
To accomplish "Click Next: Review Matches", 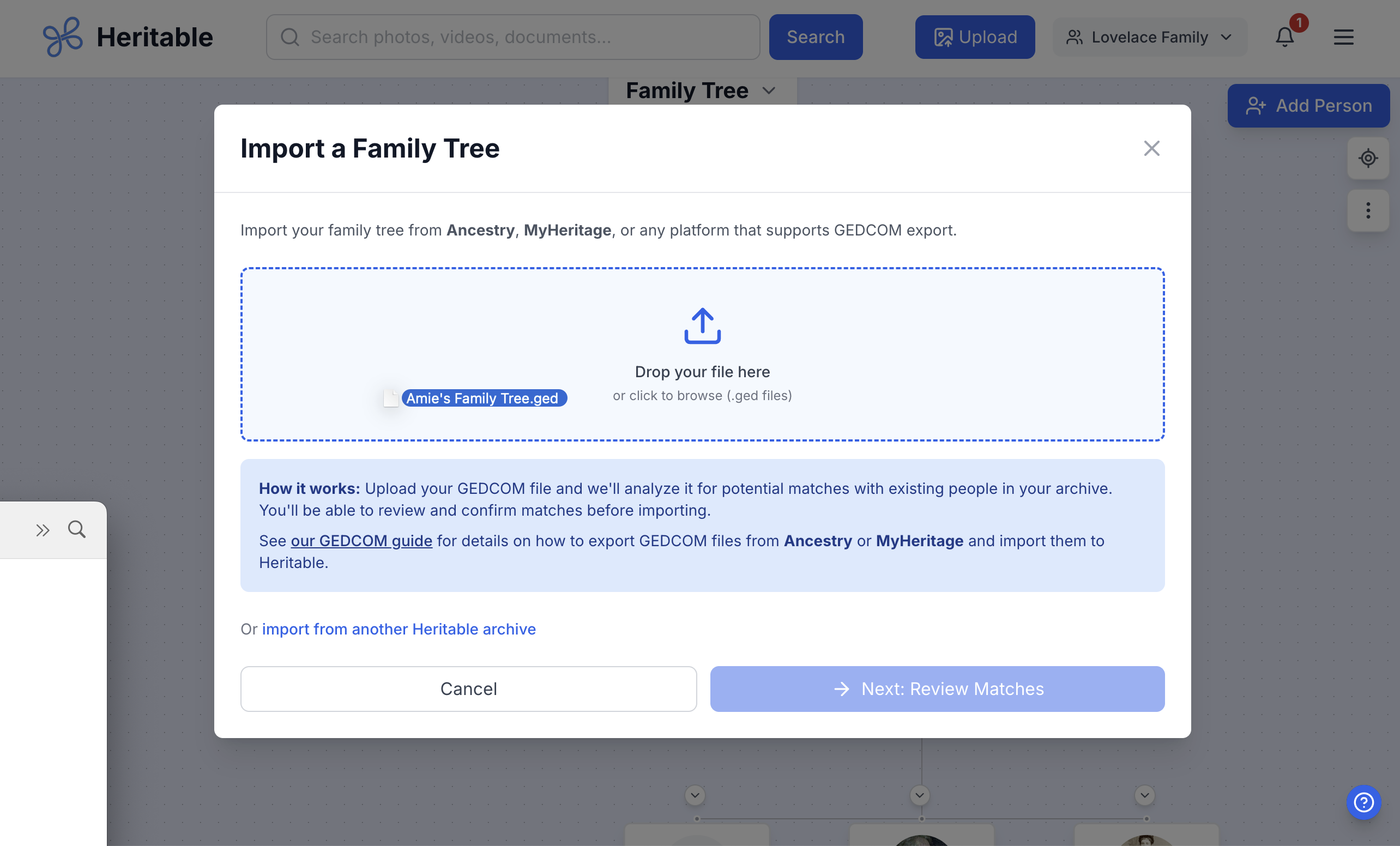I will click(x=937, y=688).
